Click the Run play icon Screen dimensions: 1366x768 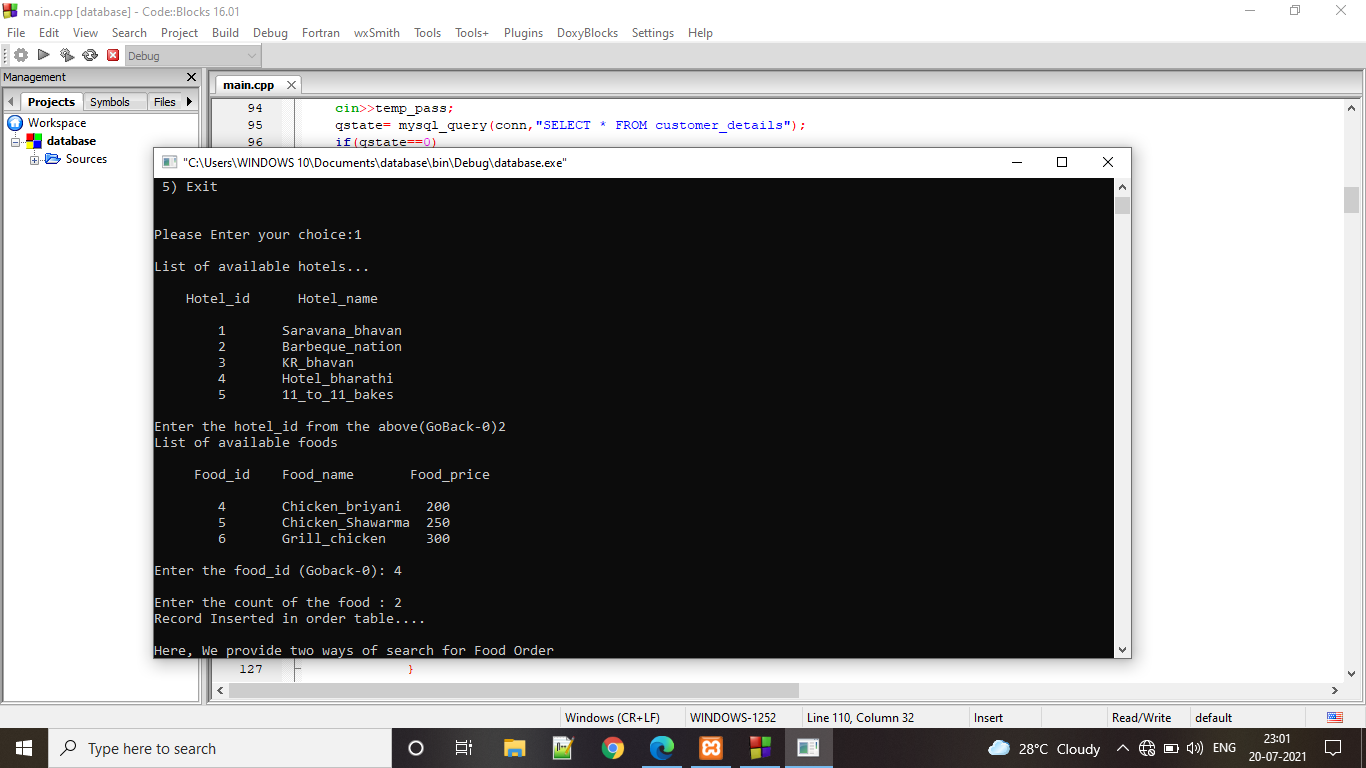point(44,55)
